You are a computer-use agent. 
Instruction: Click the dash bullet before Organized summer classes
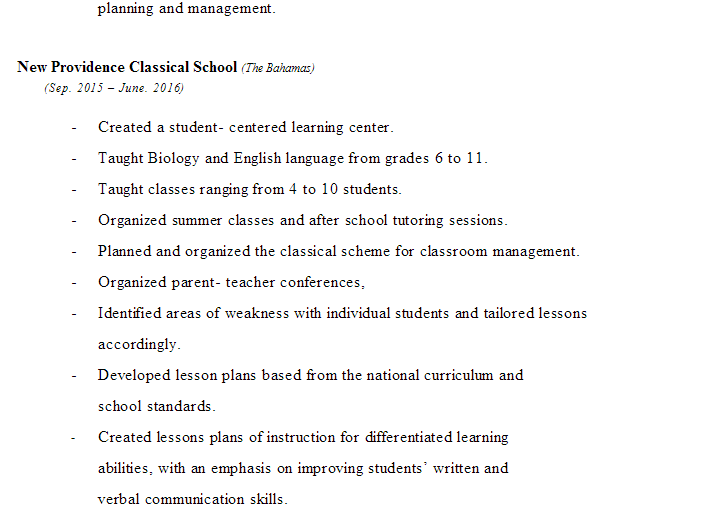tap(73, 220)
